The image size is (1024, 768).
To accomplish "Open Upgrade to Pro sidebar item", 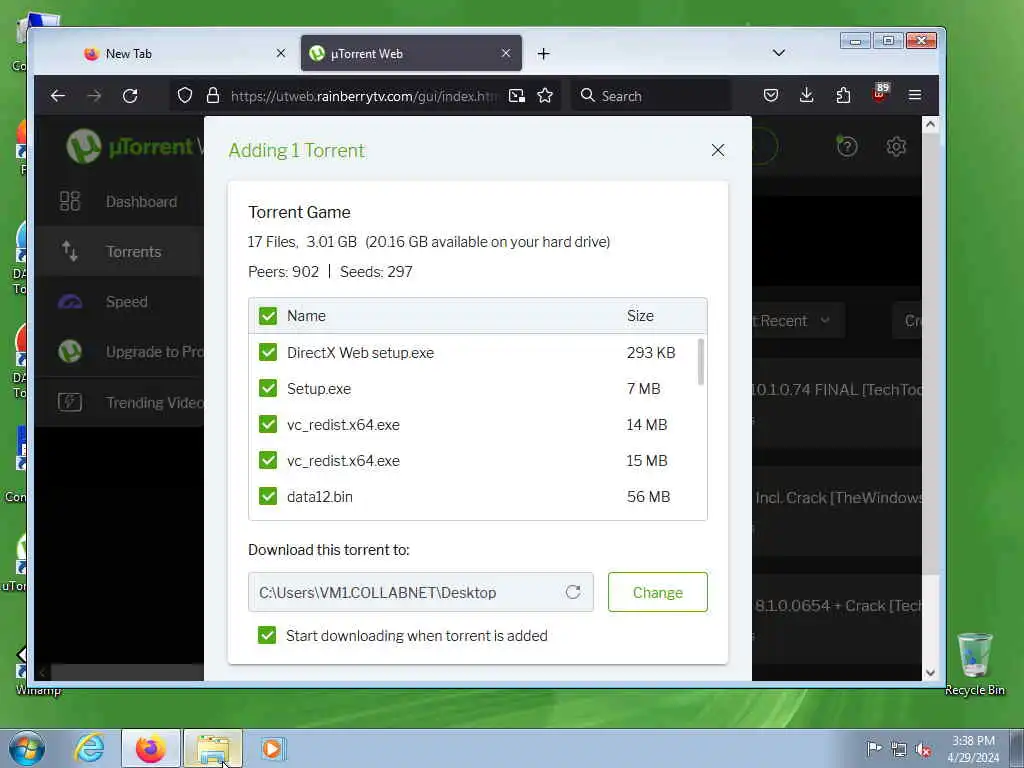I will click(x=119, y=352).
